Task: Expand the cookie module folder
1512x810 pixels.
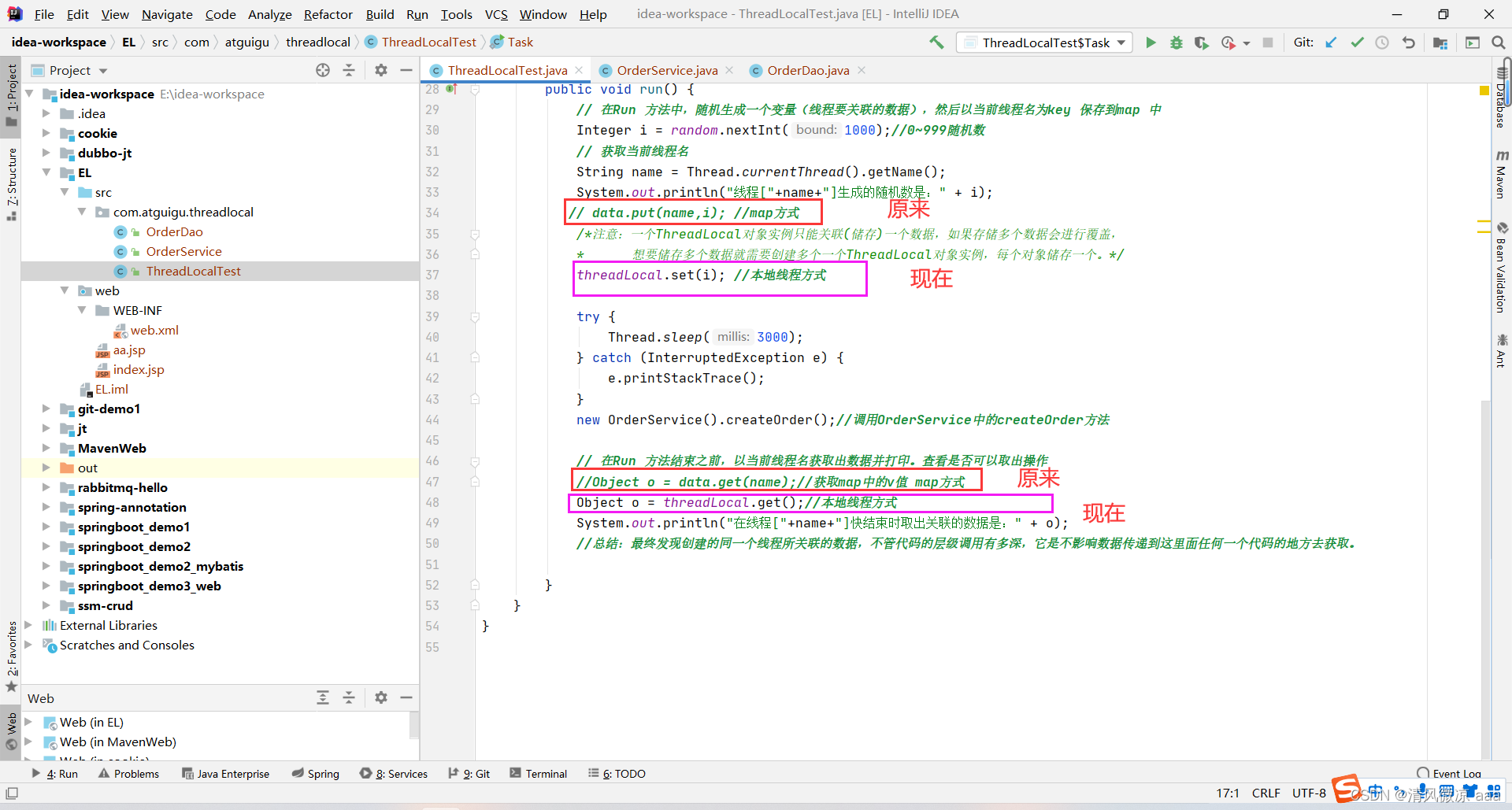Action: tap(46, 133)
